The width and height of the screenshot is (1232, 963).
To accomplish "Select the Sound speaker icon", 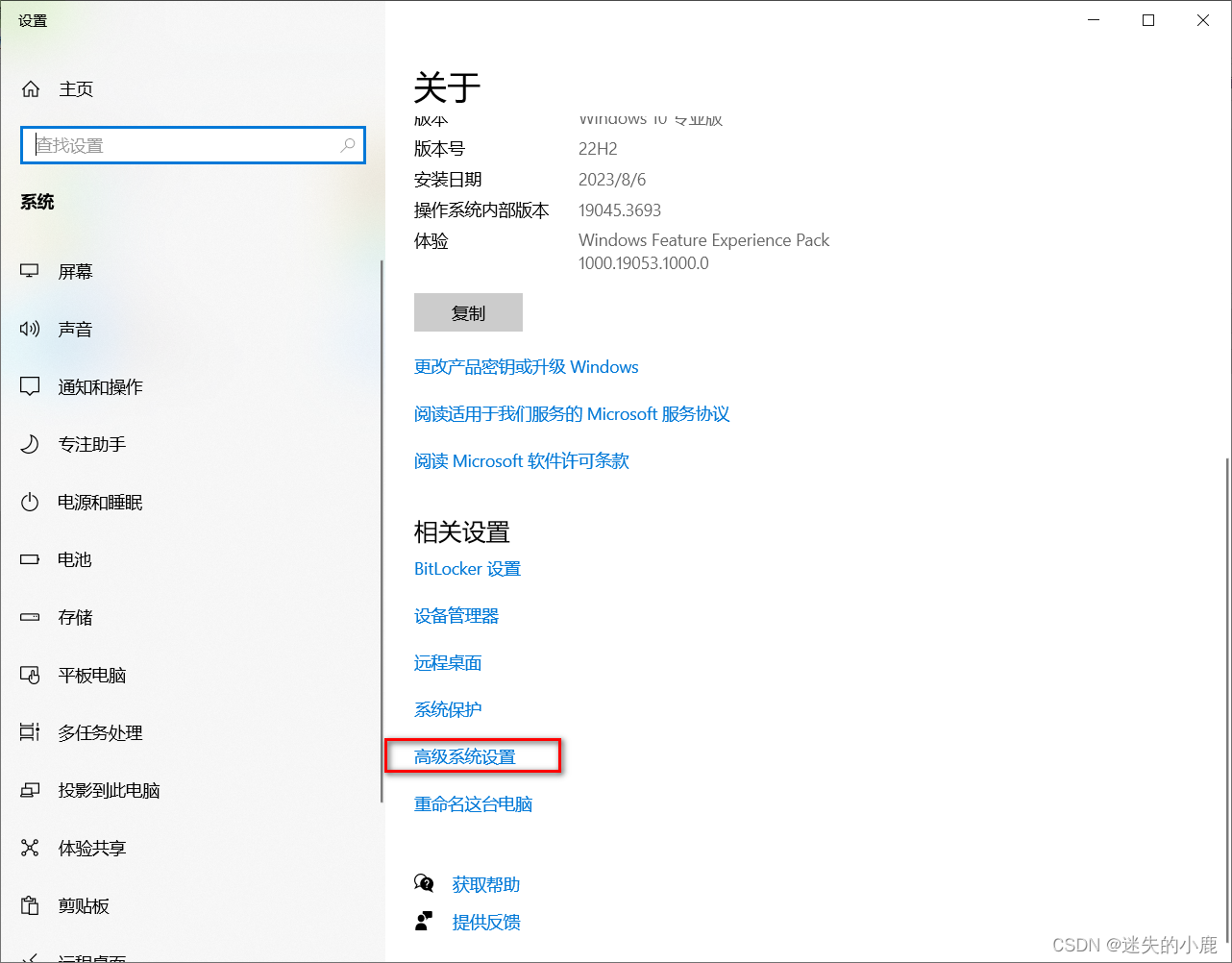I will point(30,330).
